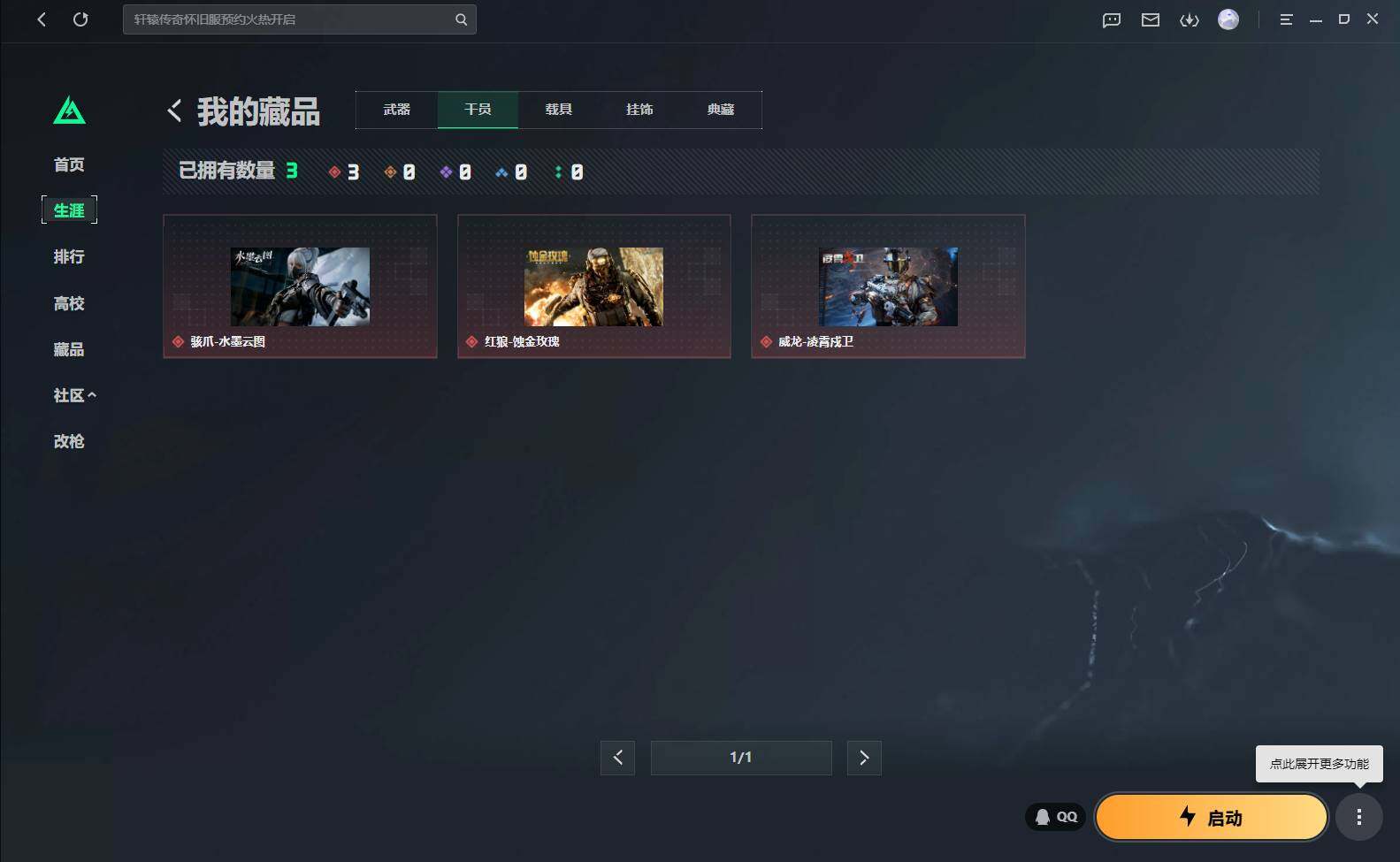This screenshot has width=1400, height=862.
Task: Open the chat message icon
Action: point(1112,19)
